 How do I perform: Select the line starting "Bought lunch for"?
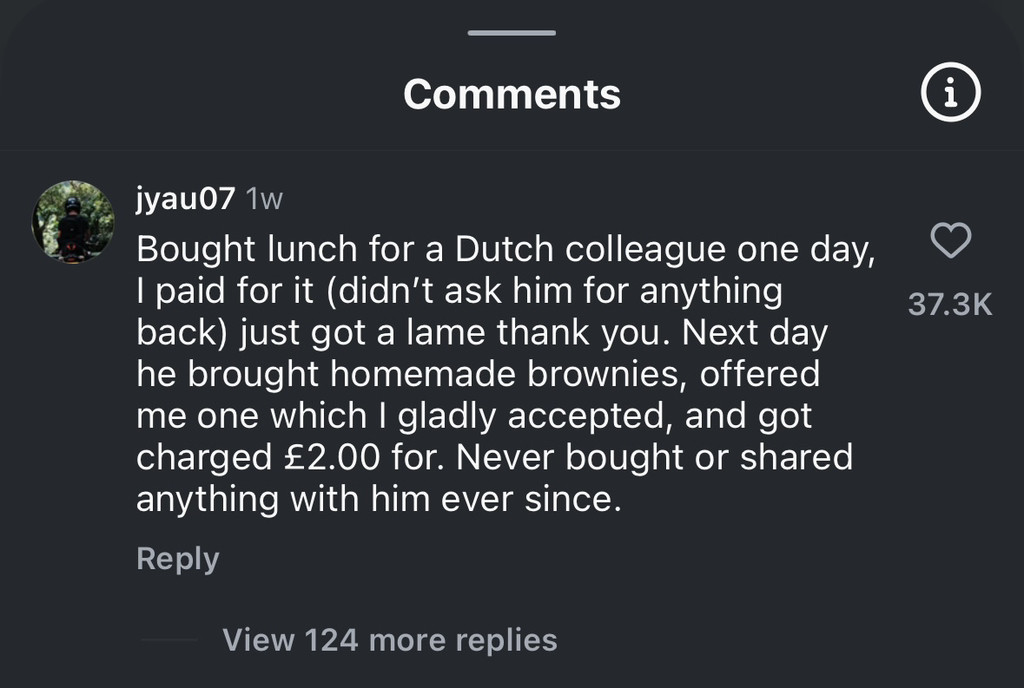click(x=505, y=250)
